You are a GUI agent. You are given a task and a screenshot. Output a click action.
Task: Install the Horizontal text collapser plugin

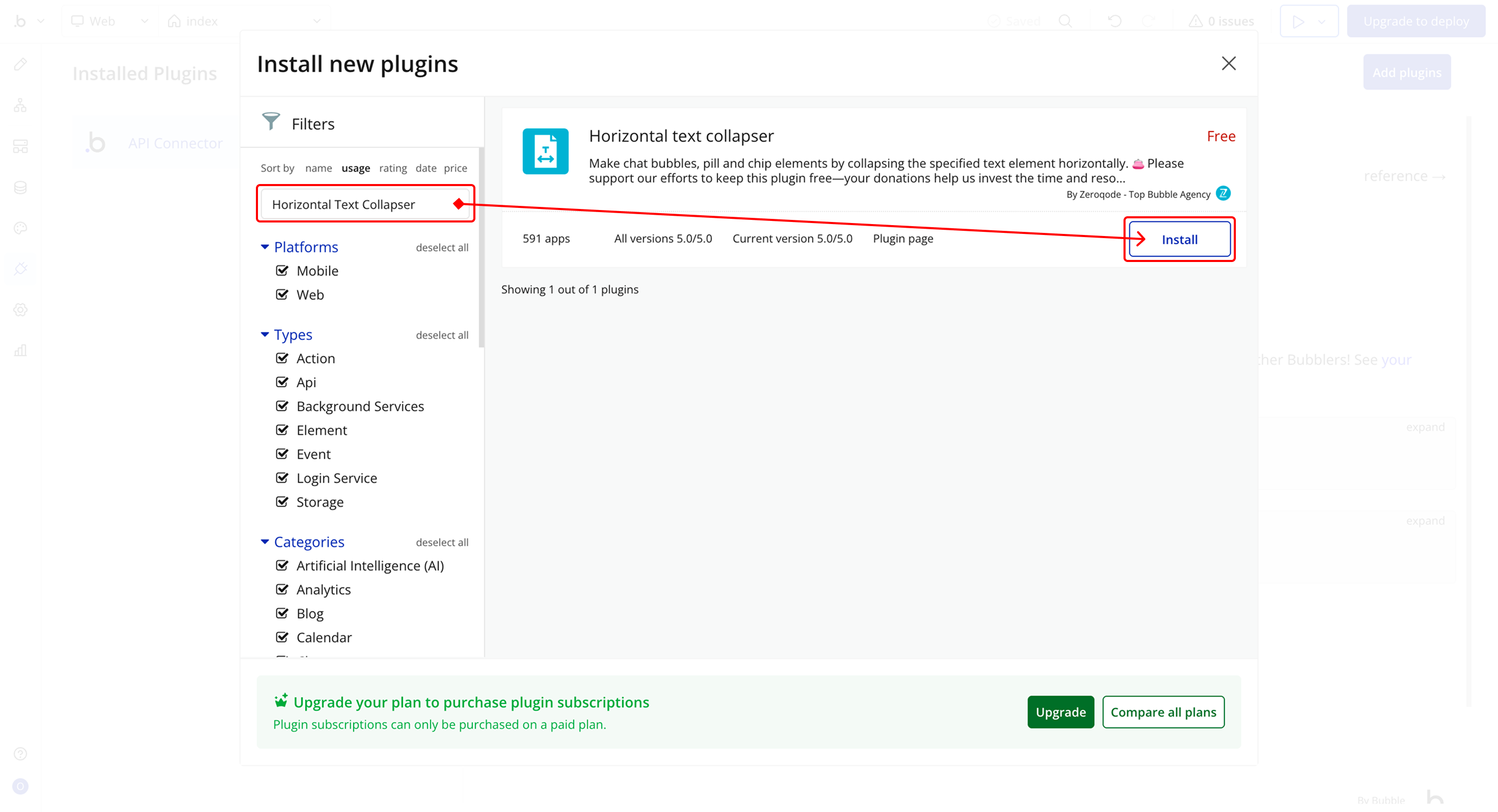click(1179, 240)
